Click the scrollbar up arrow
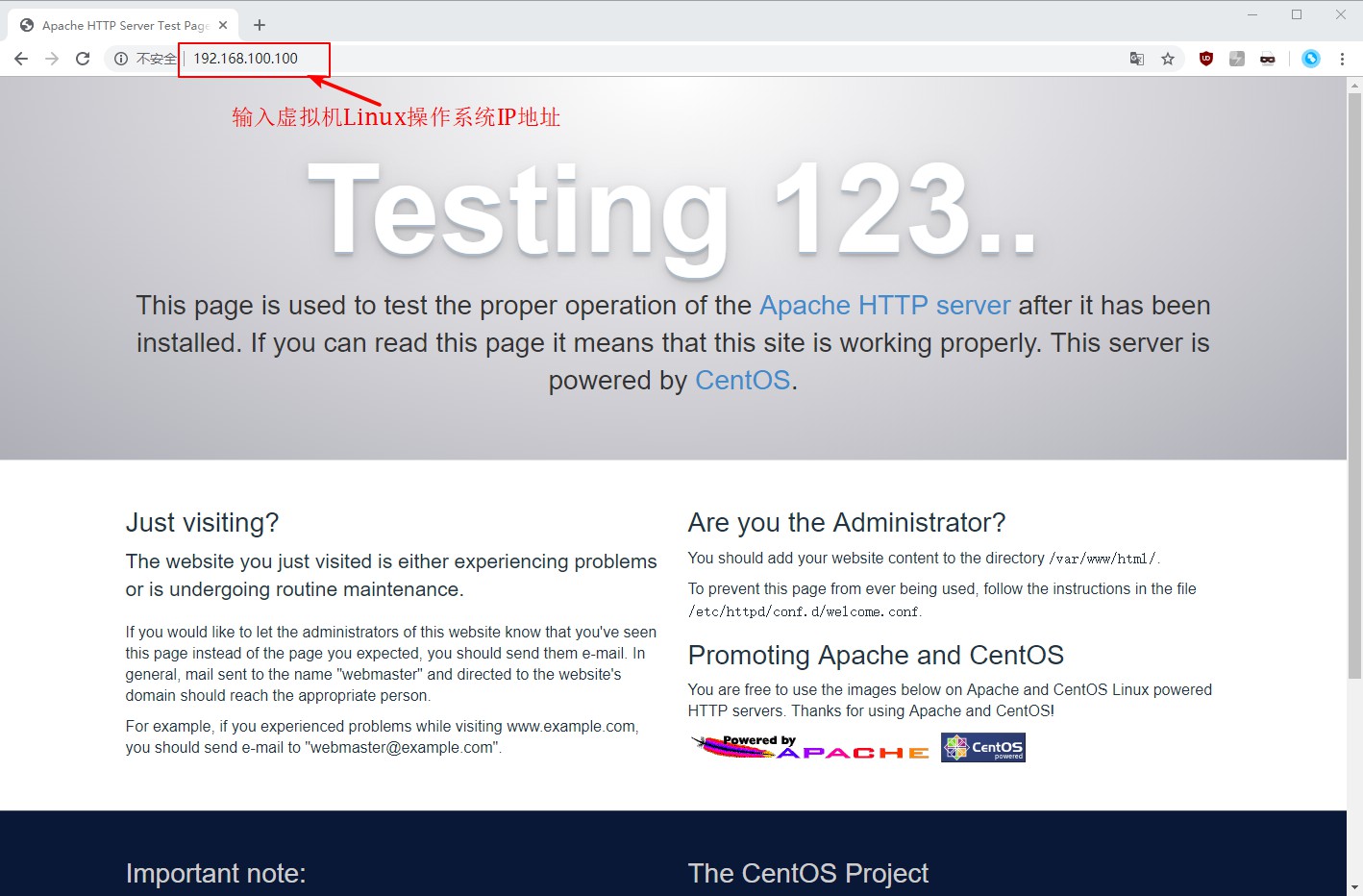 [x=1354, y=86]
